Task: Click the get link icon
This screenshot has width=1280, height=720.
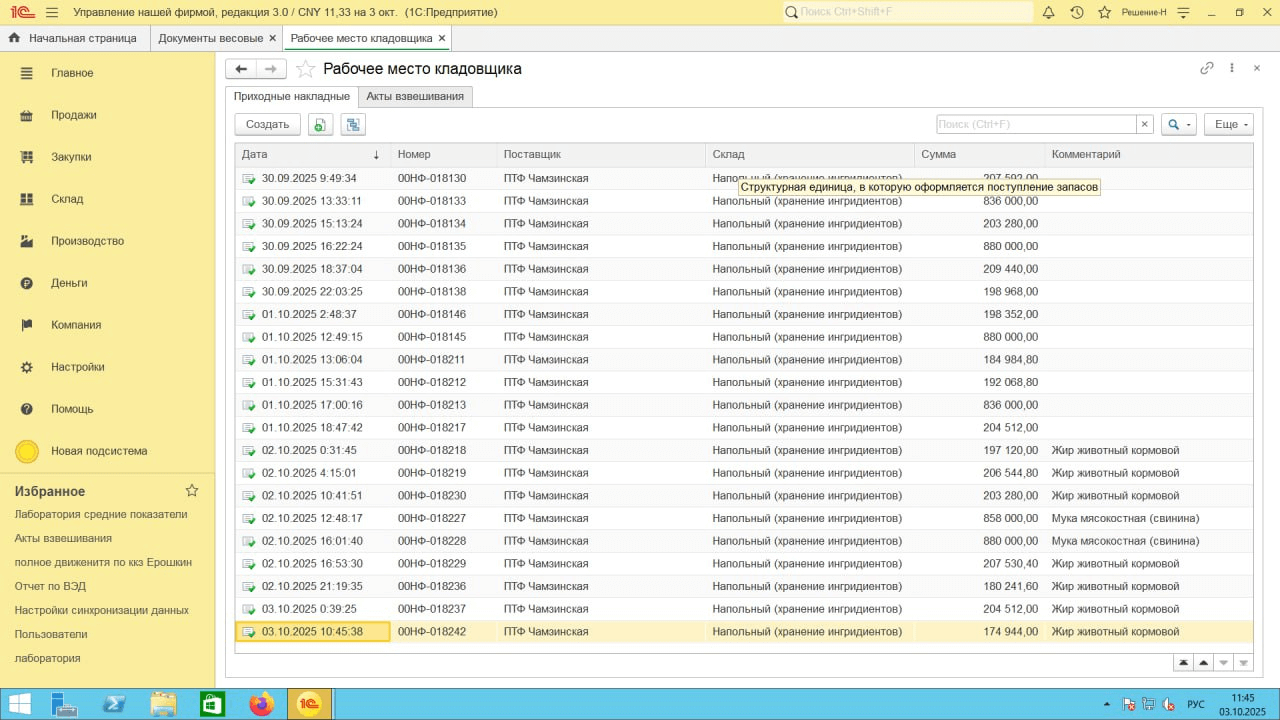Action: pos(1207,68)
